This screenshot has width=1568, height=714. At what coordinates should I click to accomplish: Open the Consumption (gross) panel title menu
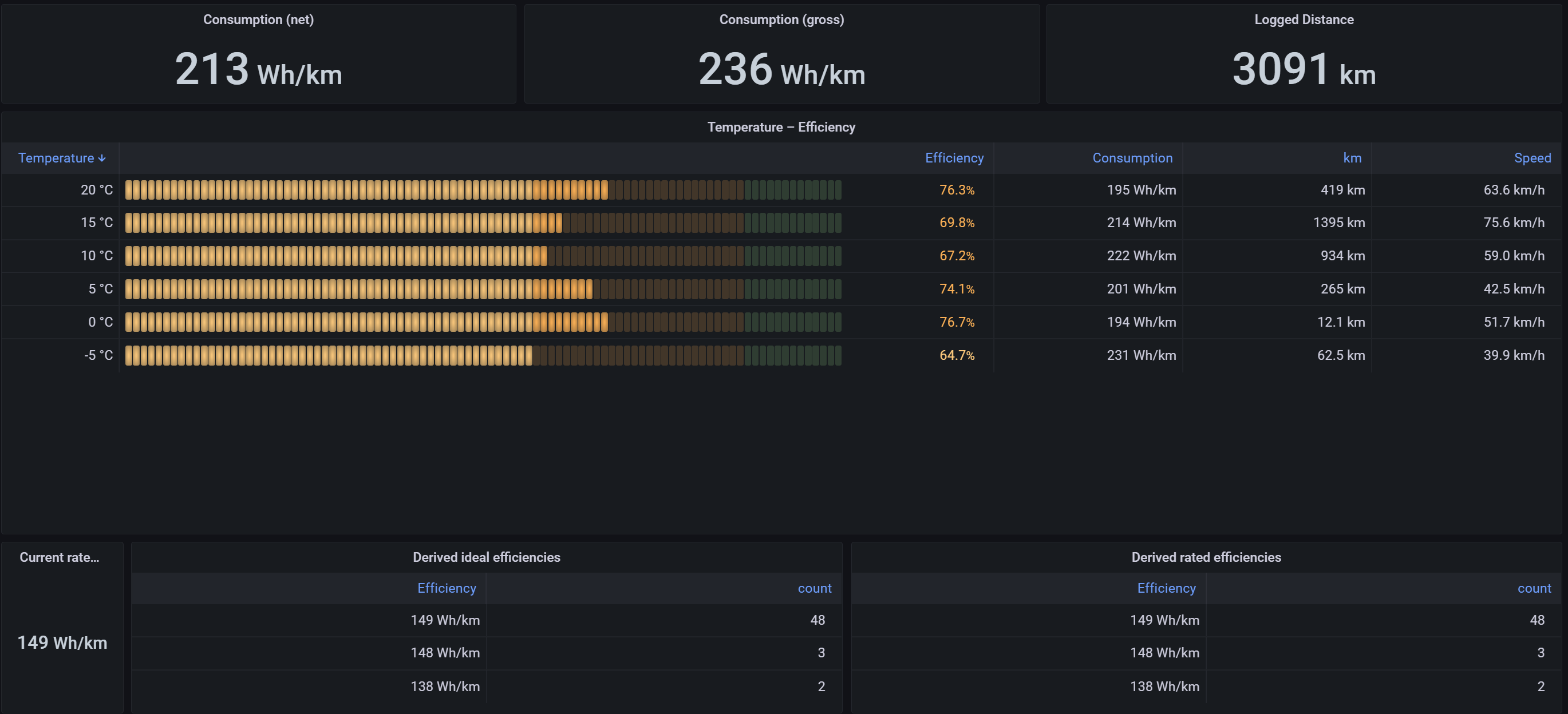(x=781, y=19)
